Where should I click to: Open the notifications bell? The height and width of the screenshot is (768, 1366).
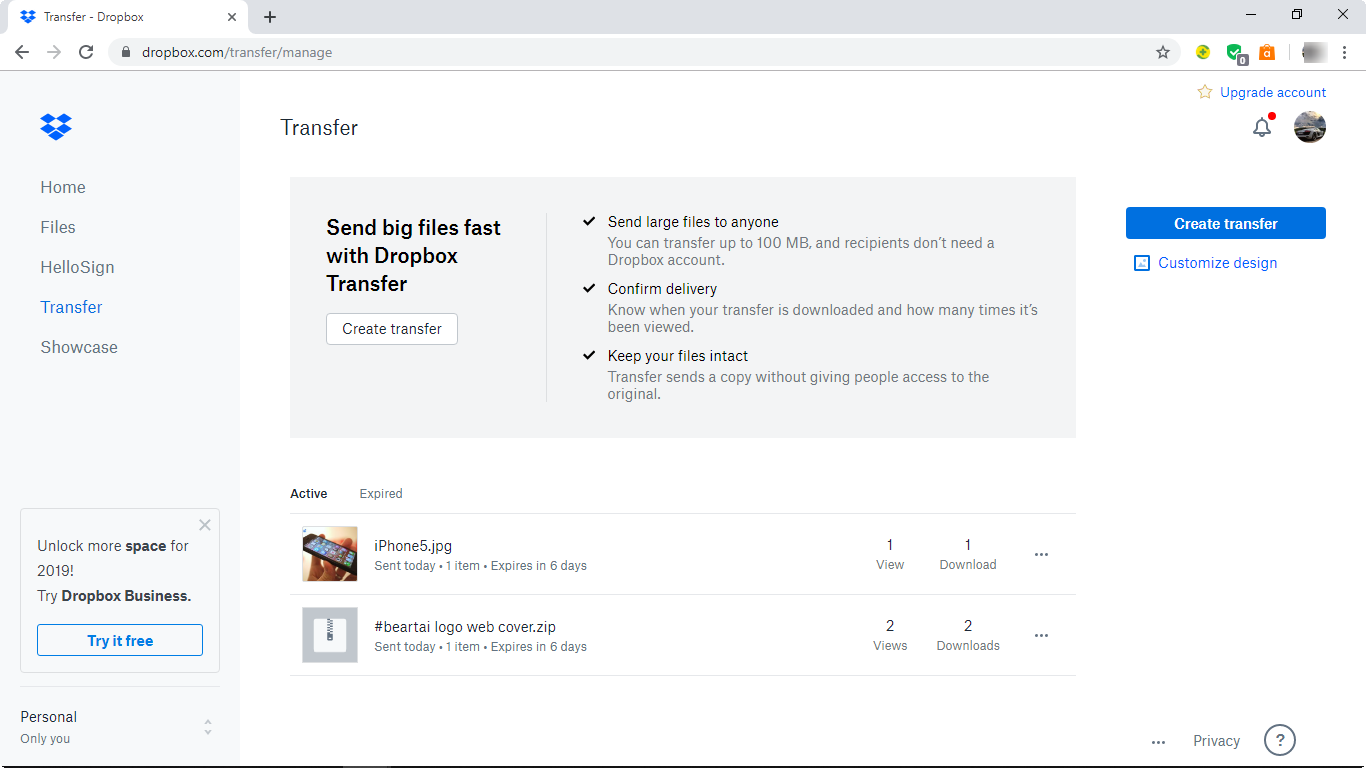point(1262,127)
